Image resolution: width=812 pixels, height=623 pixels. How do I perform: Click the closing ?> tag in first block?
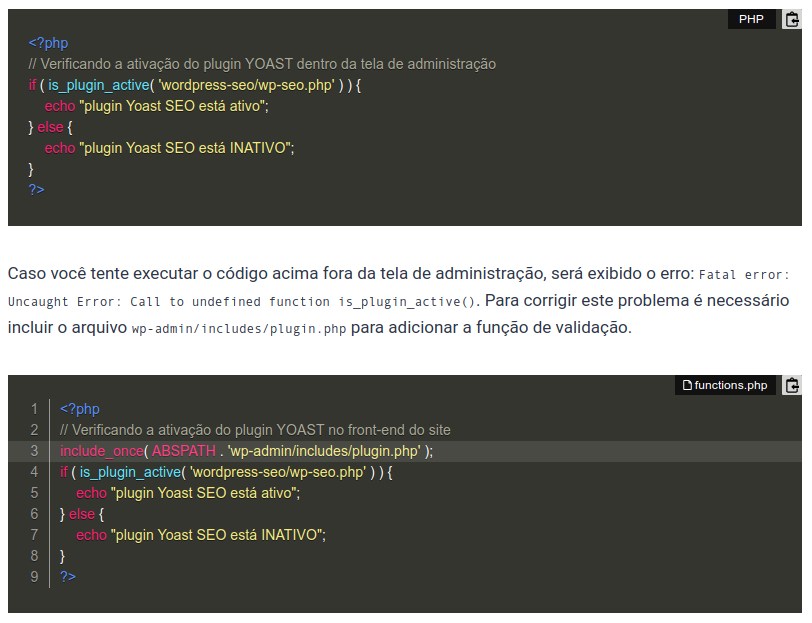[36, 190]
